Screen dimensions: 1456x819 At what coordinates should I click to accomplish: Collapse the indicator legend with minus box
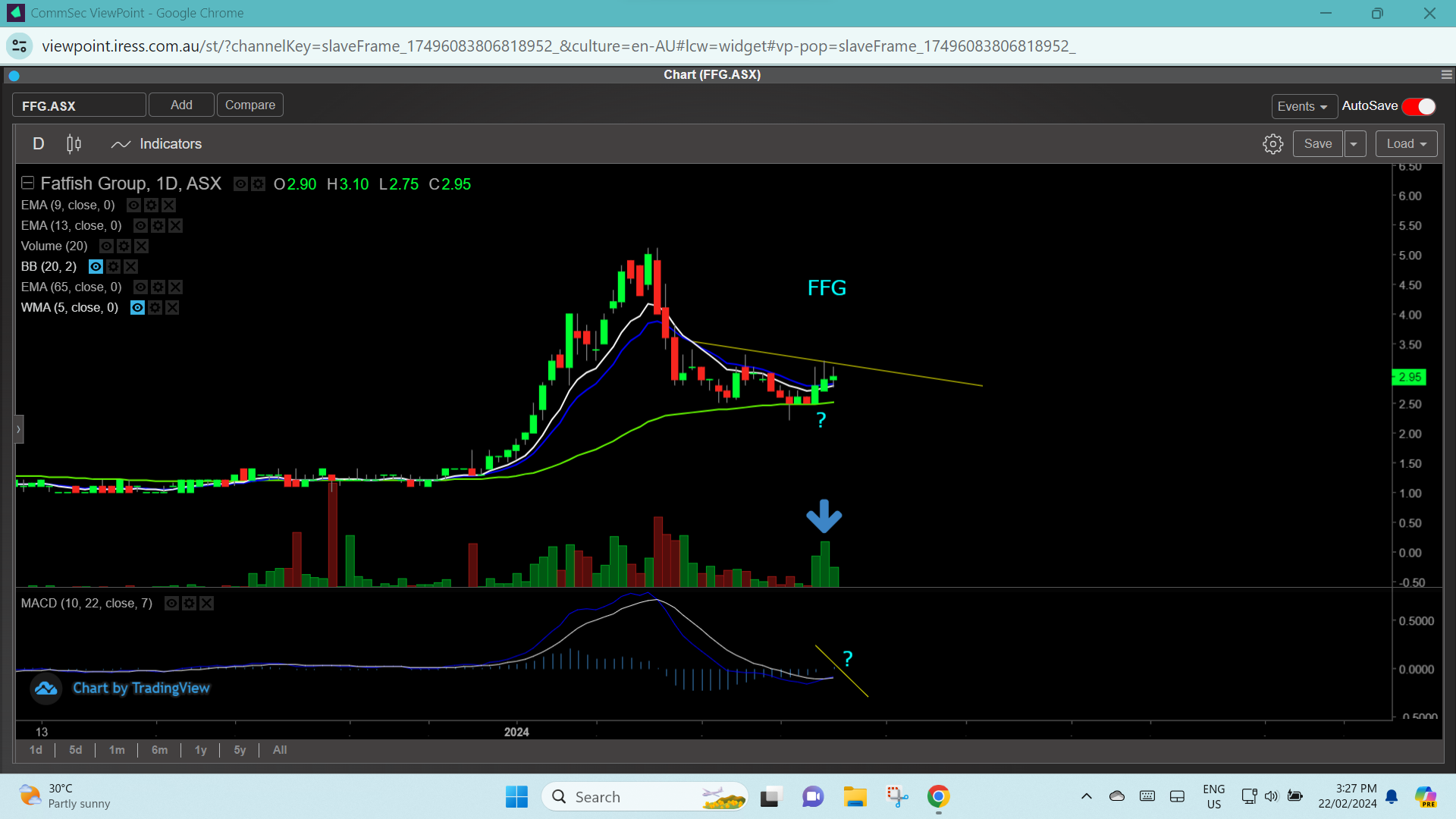click(28, 183)
